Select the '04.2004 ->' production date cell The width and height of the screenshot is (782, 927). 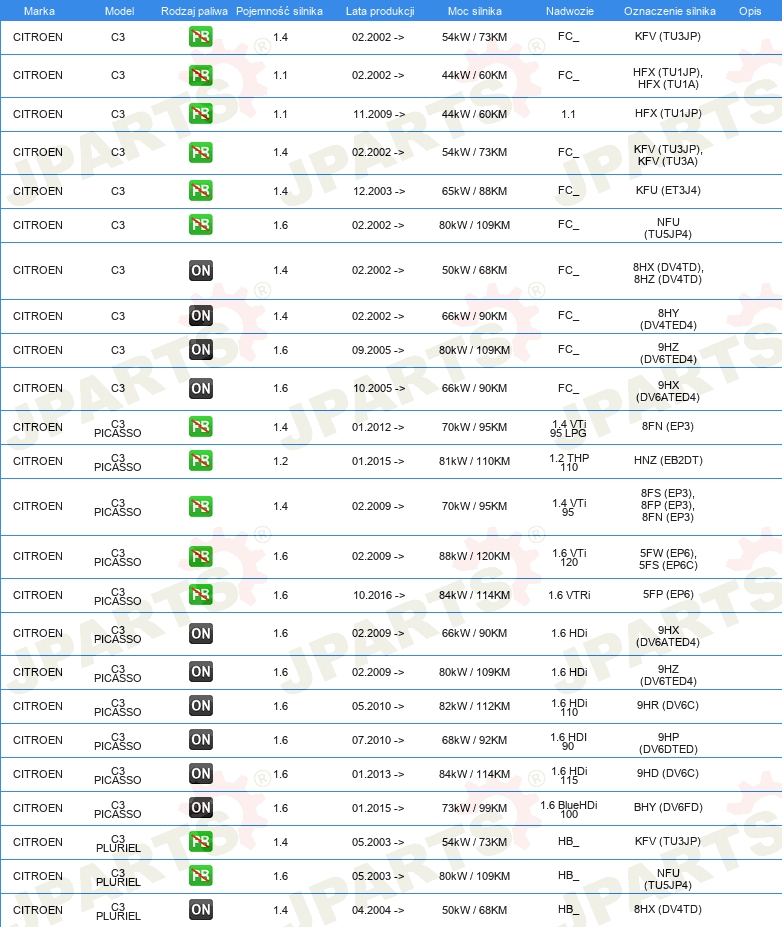pyautogui.click(x=378, y=910)
